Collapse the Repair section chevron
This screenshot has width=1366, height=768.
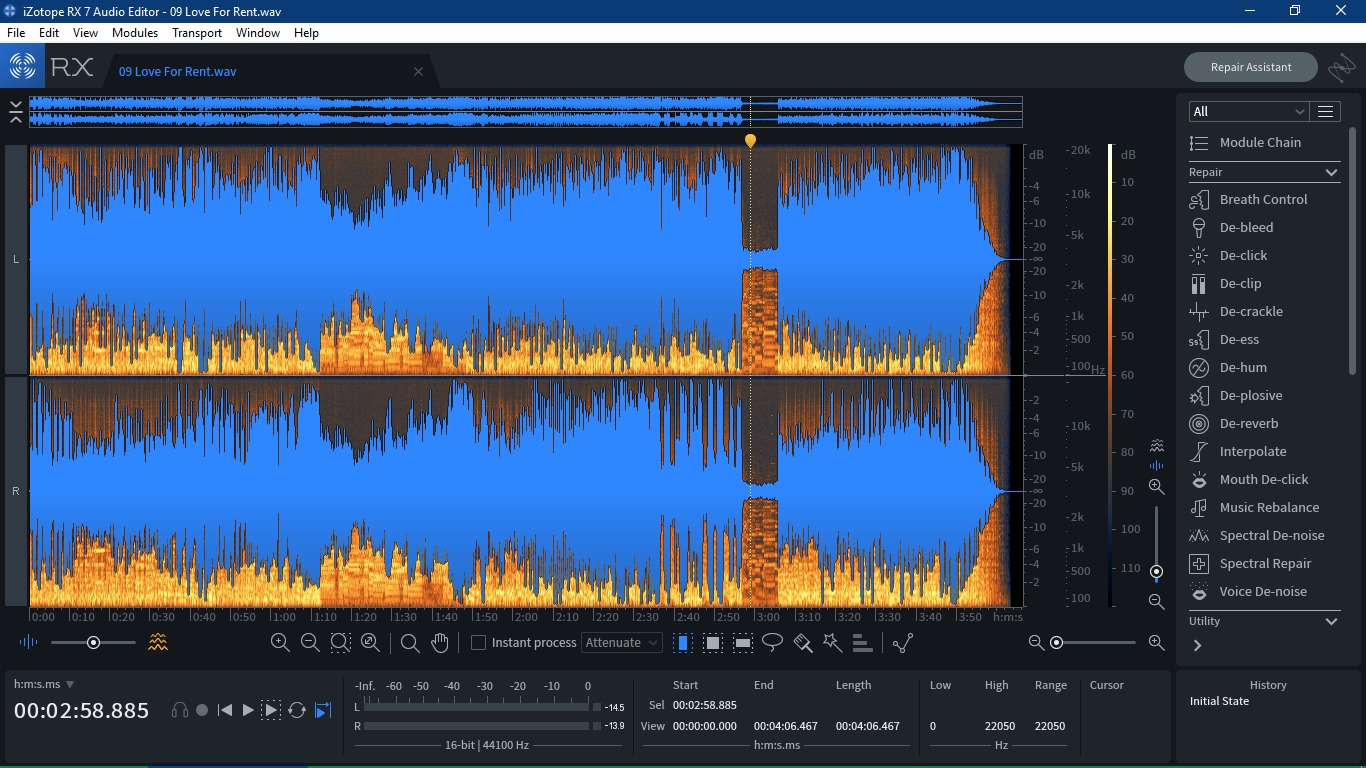coord(1331,173)
